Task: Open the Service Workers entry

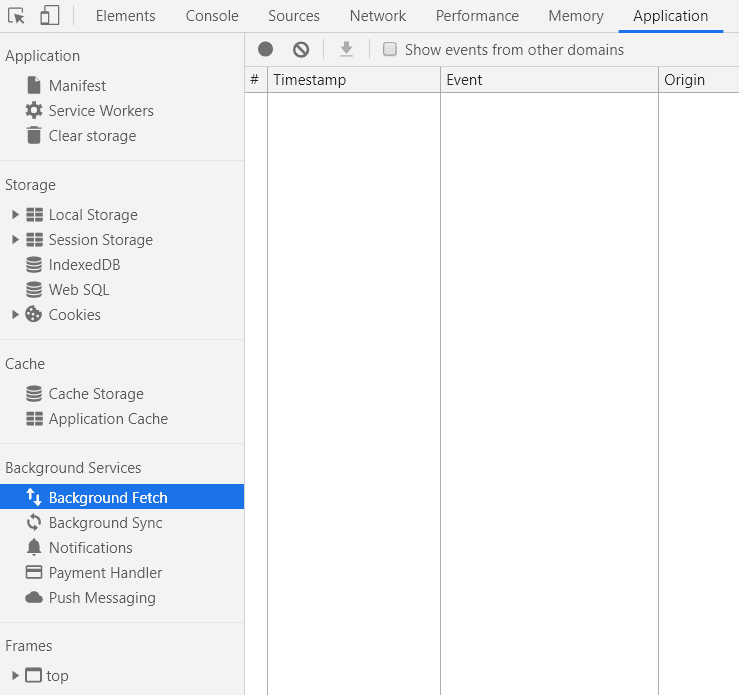Action: [101, 111]
